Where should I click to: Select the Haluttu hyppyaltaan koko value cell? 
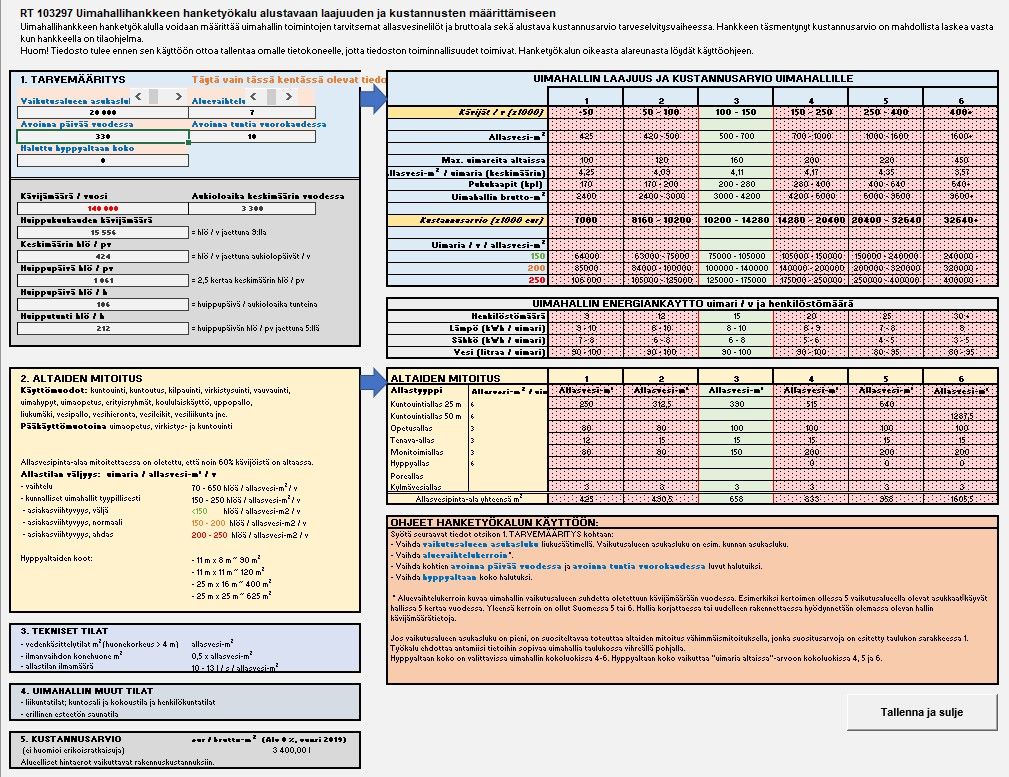[103, 160]
